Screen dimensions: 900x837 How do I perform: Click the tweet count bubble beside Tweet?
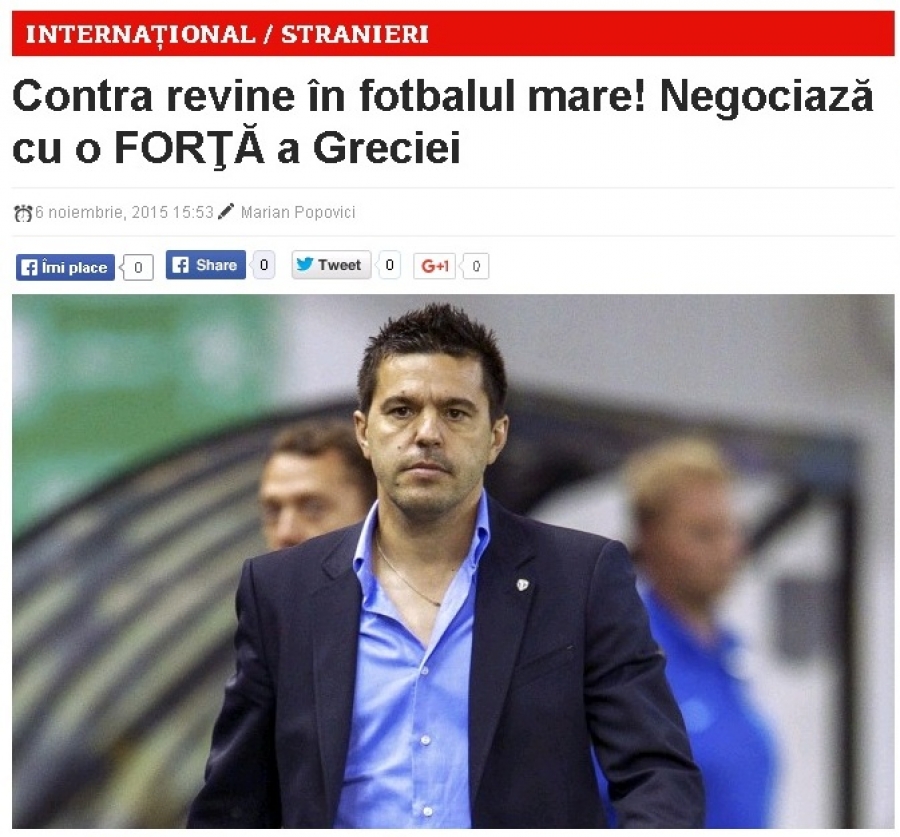click(389, 265)
